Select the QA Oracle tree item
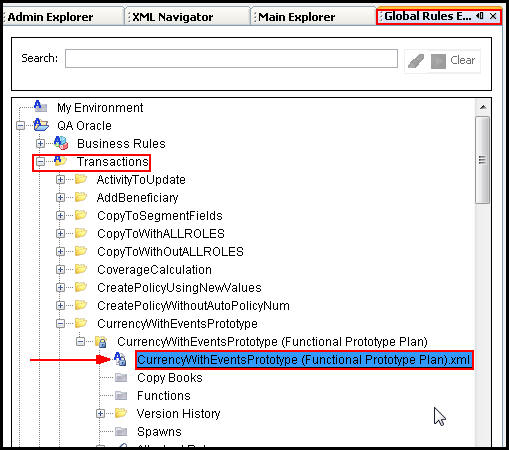509x450 pixels. point(84,126)
